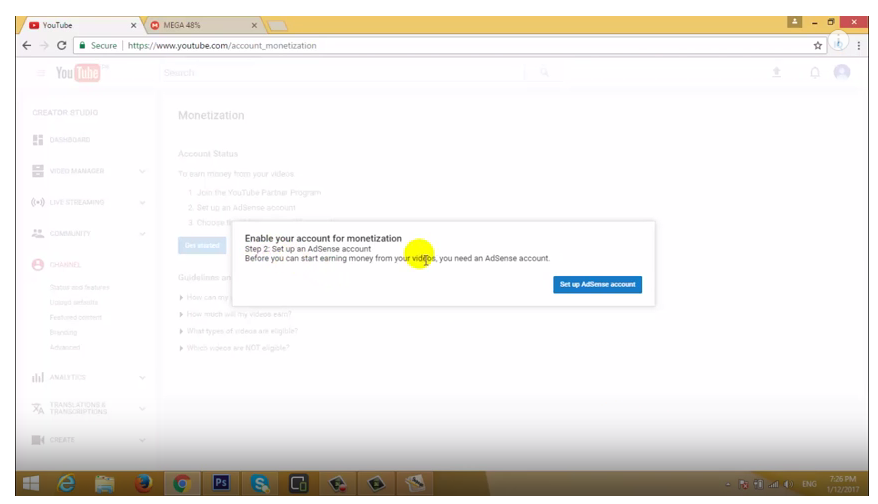Viewport: 878px width, 504px height.
Task: Click ENG language indicator
Action: pos(809,484)
